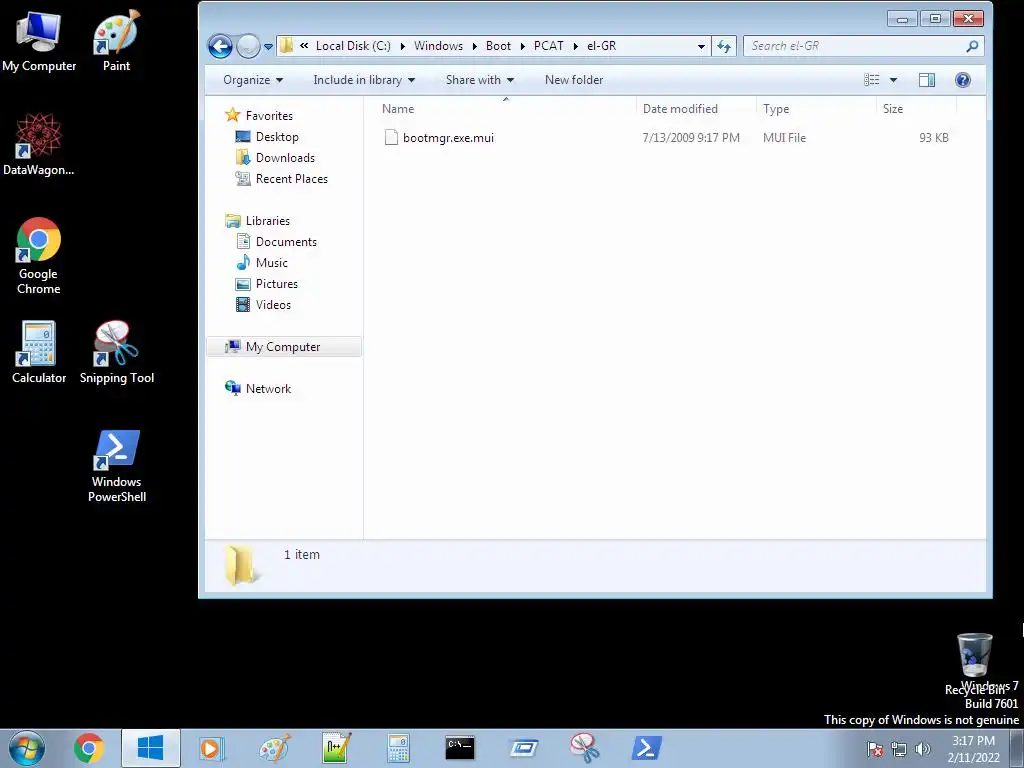Toggle the preview pane button
Viewport: 1024px width, 768px height.
pyautogui.click(x=927, y=80)
